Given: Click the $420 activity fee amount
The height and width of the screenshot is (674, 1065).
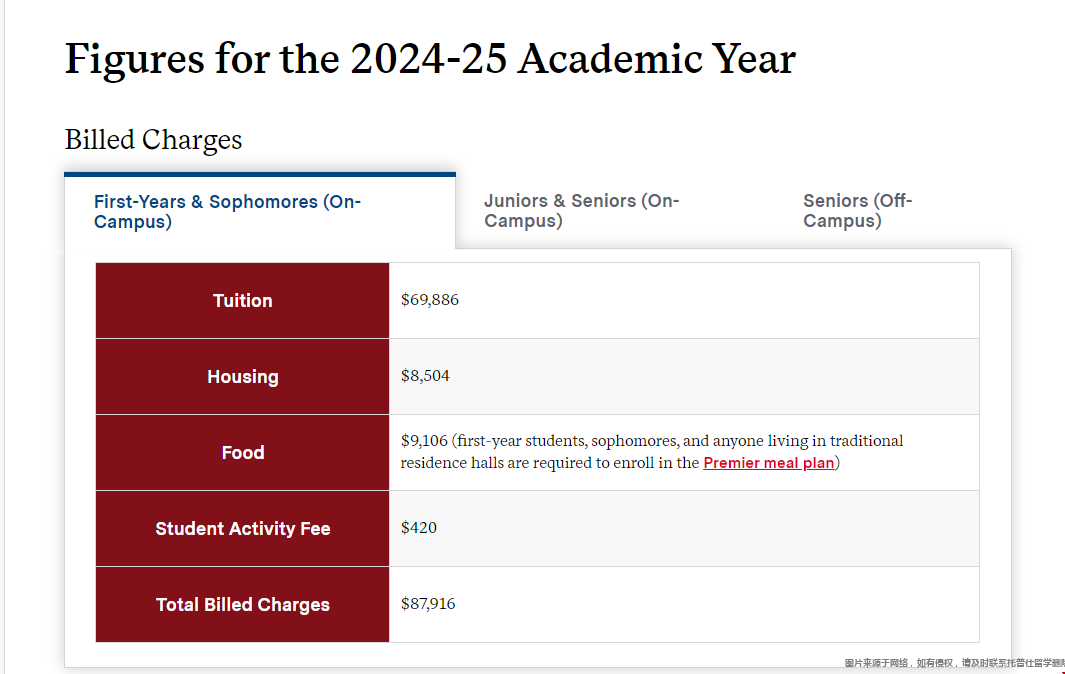Looking at the screenshot, I should coord(419,528).
